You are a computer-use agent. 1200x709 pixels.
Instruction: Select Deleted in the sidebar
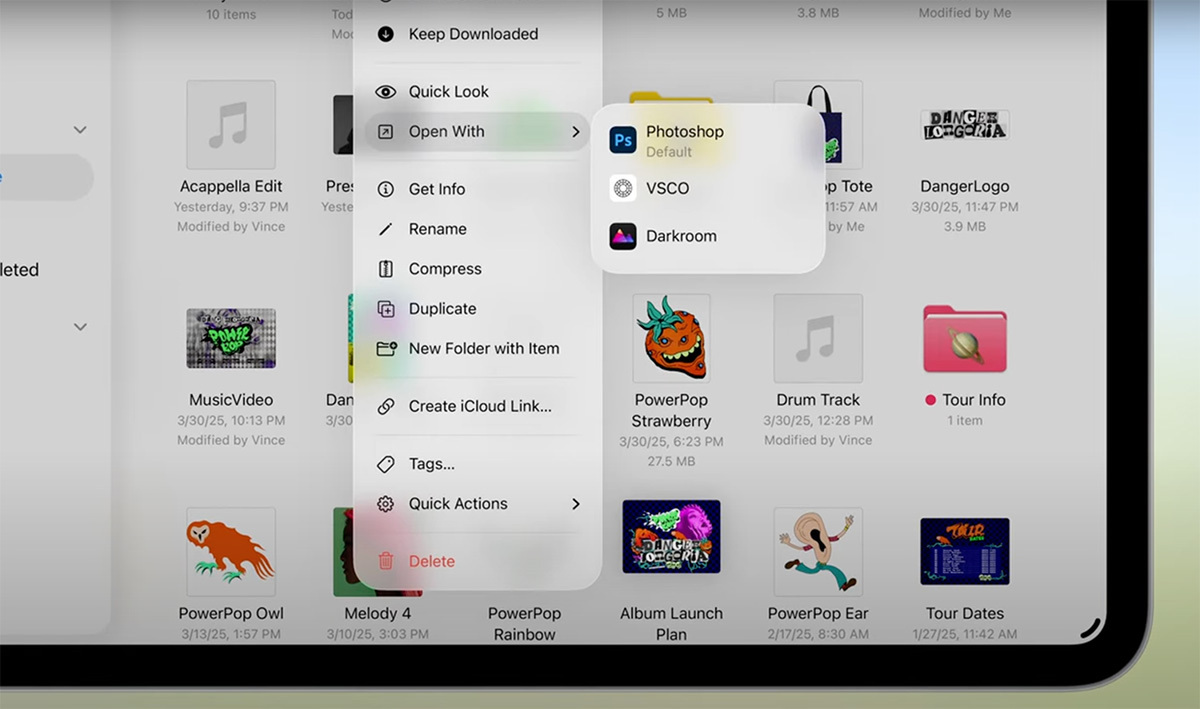point(18,269)
